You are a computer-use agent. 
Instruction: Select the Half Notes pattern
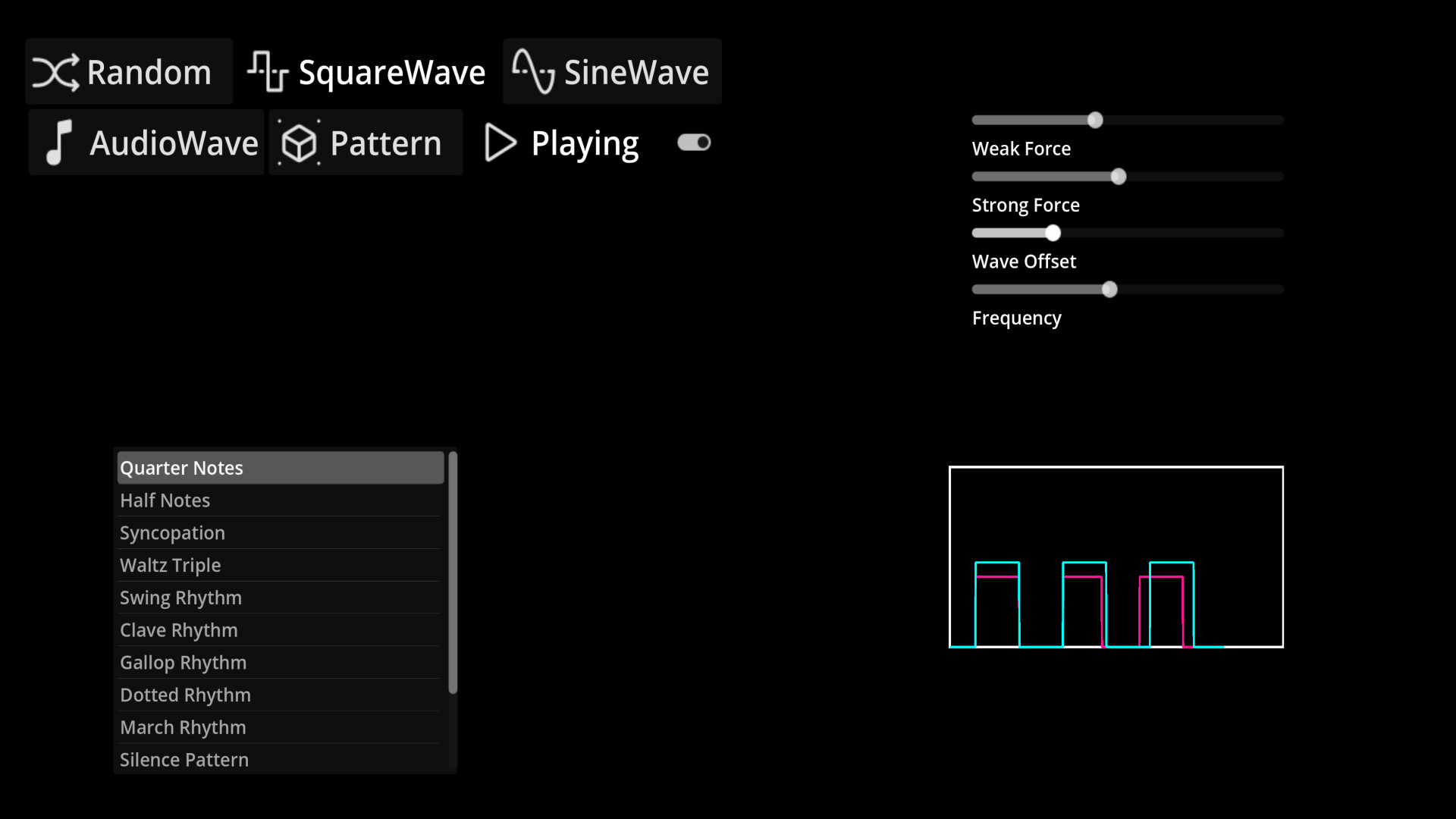pos(278,500)
